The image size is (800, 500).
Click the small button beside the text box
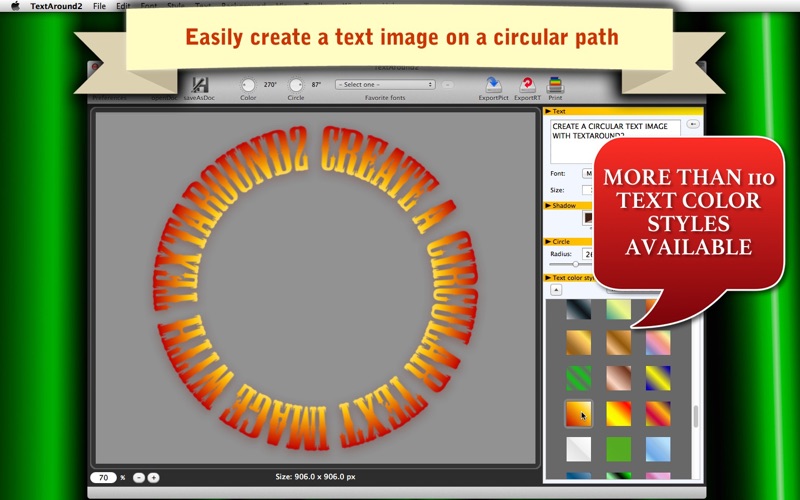[x=692, y=124]
